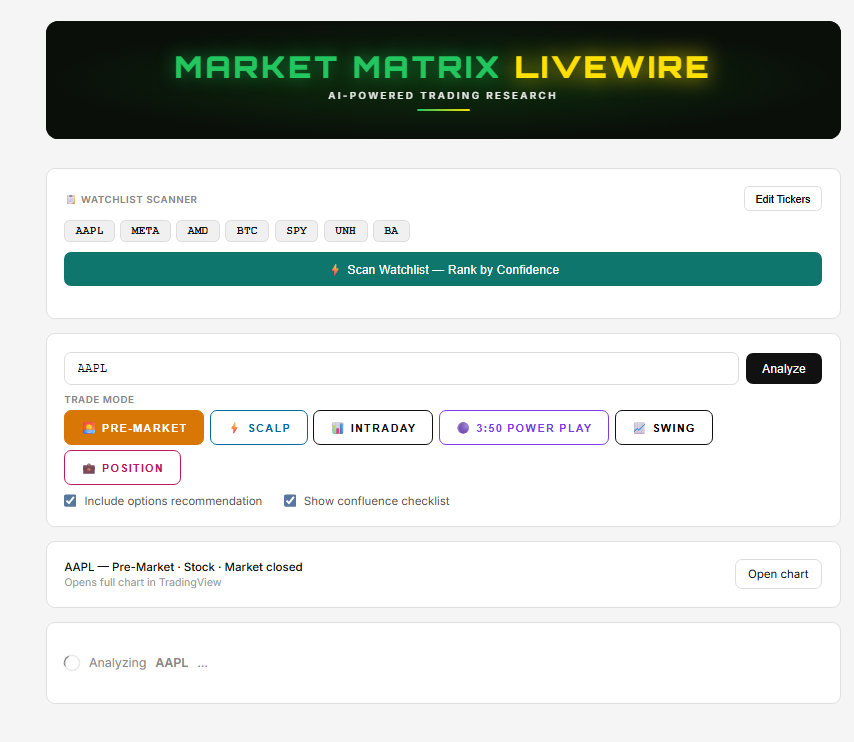Uncheck Include options recommendation checkbox
This screenshot has width=854, height=742.
click(x=70, y=501)
